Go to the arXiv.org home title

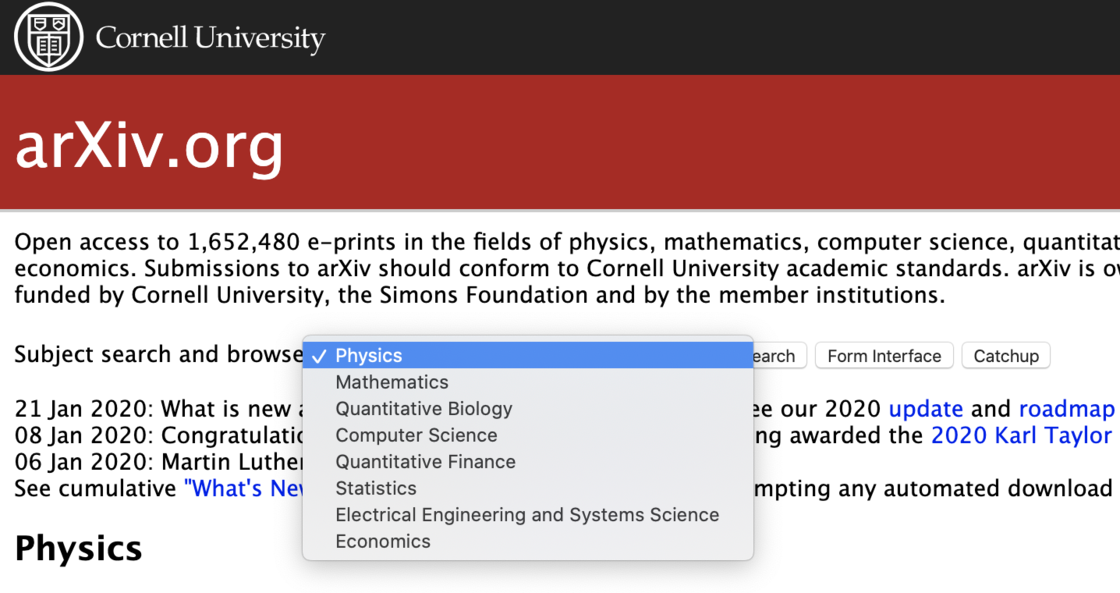tap(149, 146)
